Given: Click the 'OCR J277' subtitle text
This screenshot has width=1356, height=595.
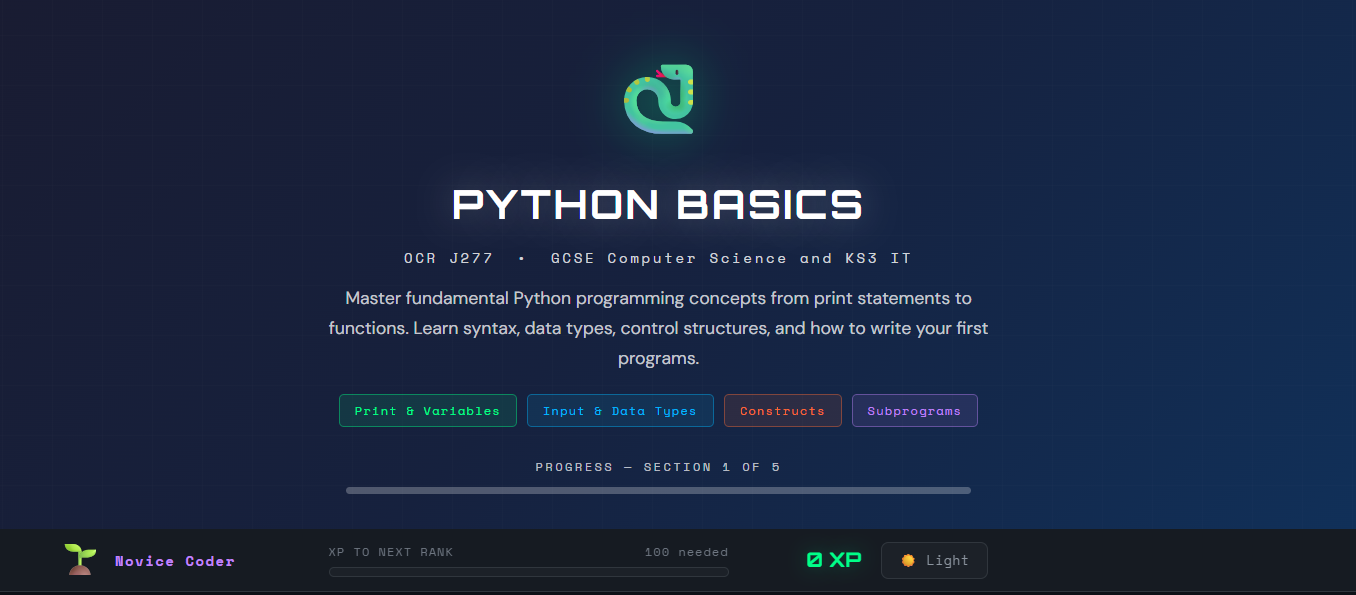Looking at the screenshot, I should pos(448,258).
